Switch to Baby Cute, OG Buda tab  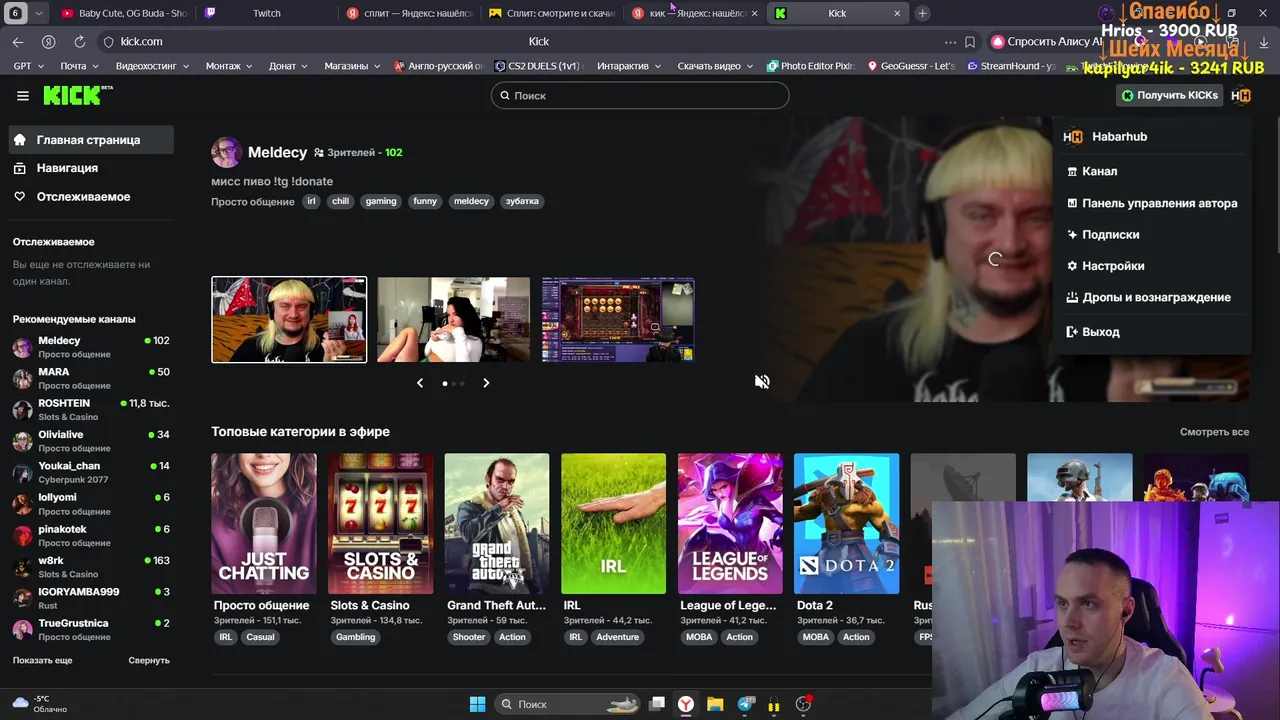(123, 13)
